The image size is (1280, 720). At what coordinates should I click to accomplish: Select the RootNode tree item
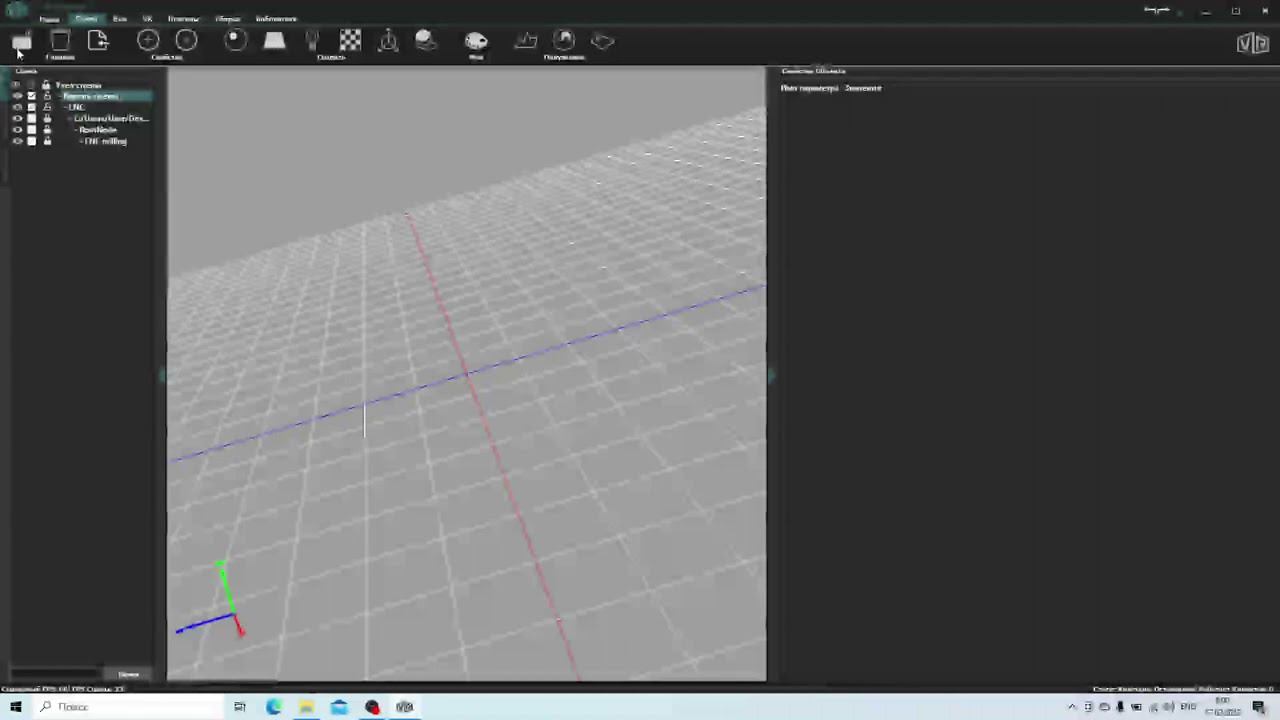pos(98,130)
